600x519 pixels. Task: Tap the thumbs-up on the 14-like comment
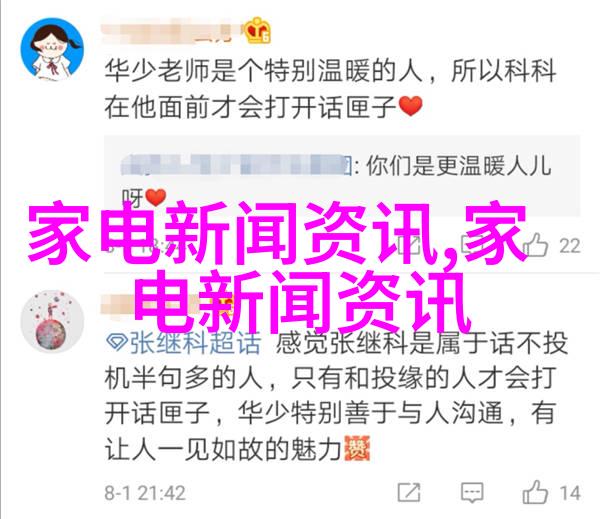pyautogui.click(x=535, y=492)
